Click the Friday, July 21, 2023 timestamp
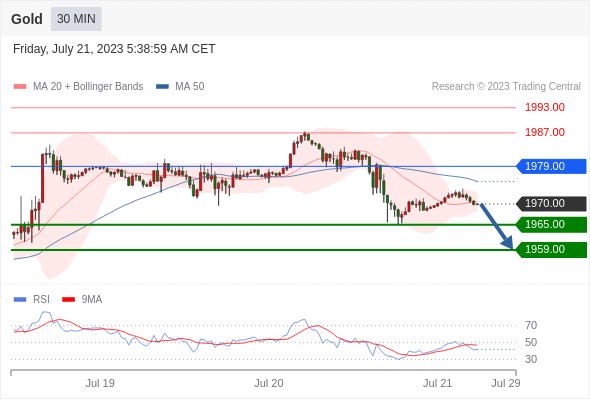Viewport: 590px width, 400px height. [x=114, y=49]
